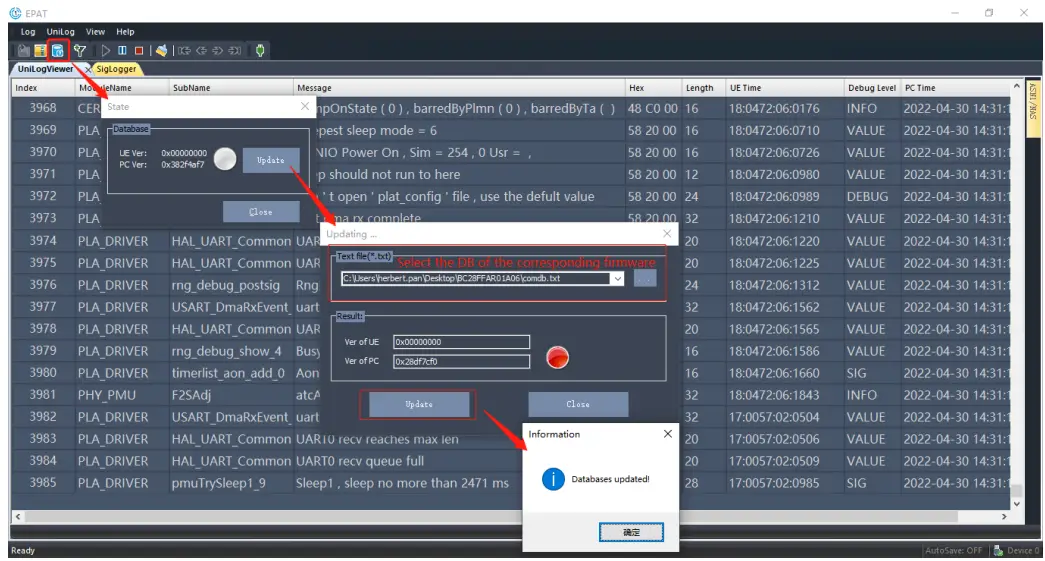The image size is (1045, 561).
Task: Jump to the last entry arrow icon
Action: click(x=235, y=51)
